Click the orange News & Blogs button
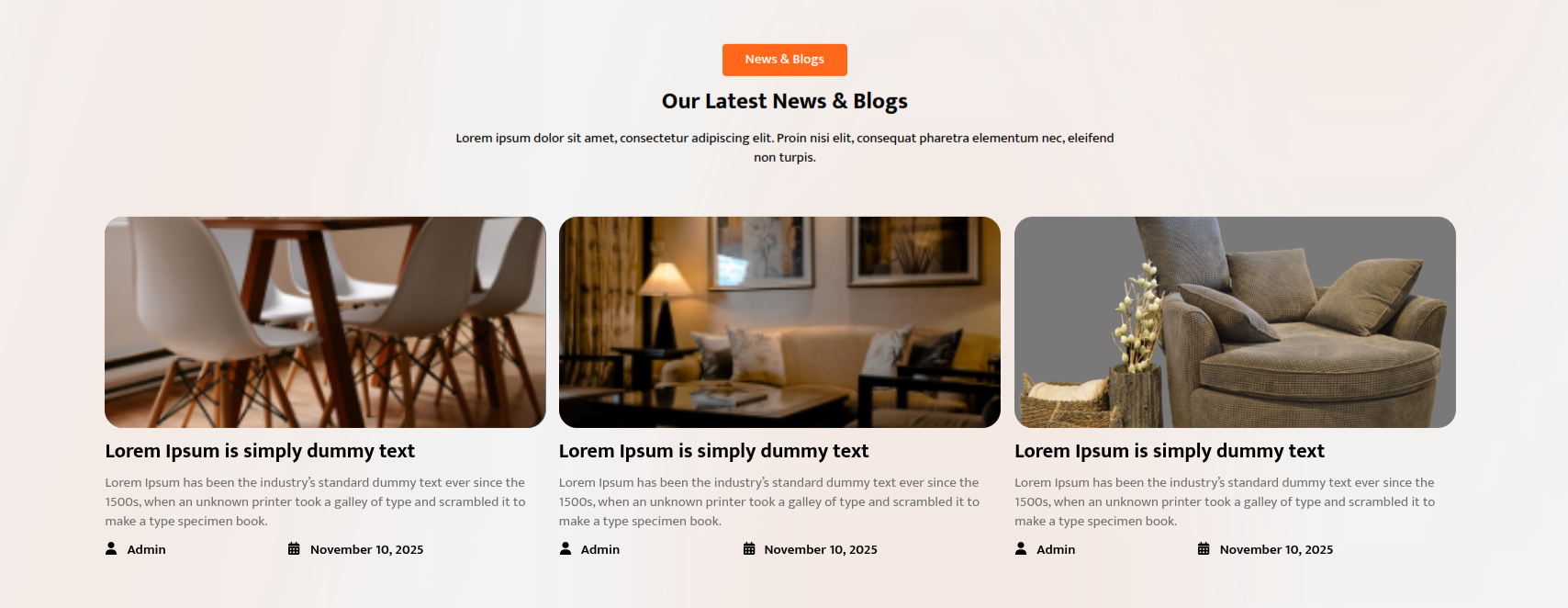Viewport: 1568px width, 608px height. pyautogui.click(x=785, y=60)
